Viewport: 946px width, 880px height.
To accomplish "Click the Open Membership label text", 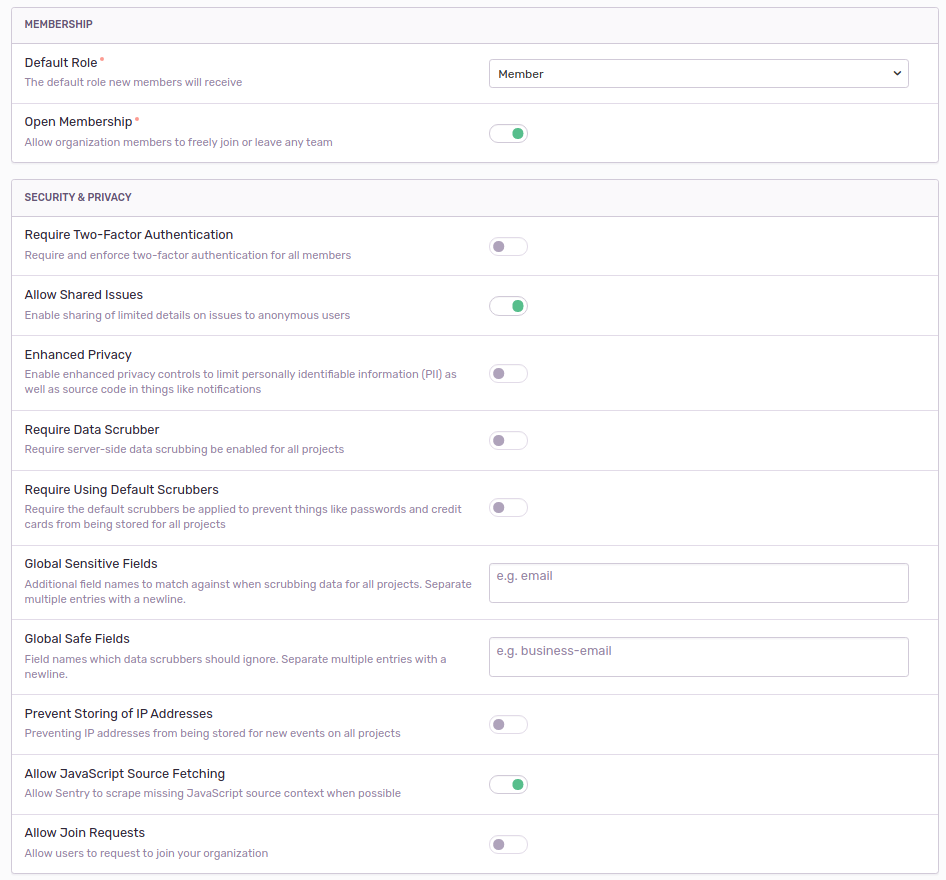I will click(78, 122).
